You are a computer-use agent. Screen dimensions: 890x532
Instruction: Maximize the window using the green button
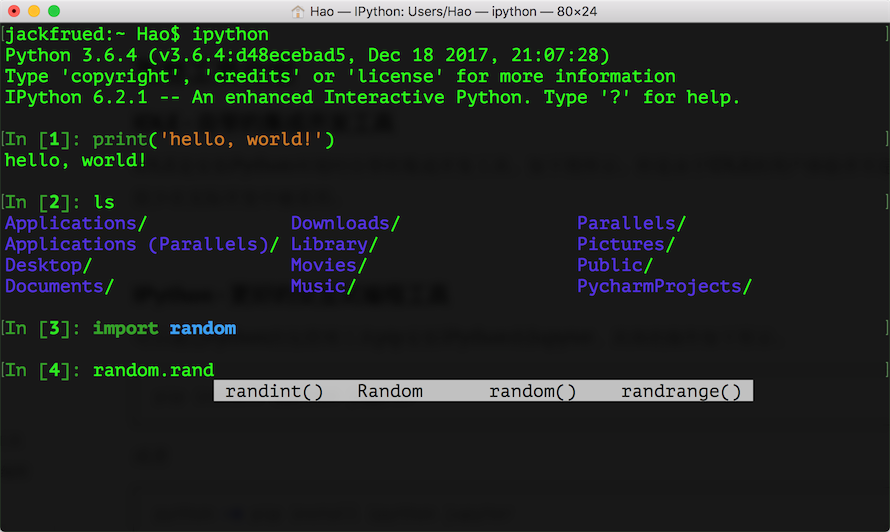pyautogui.click(x=54, y=11)
